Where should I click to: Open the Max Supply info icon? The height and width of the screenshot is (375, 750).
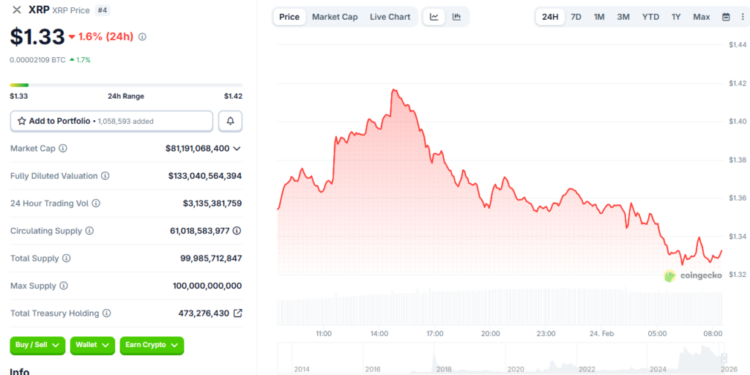64,286
